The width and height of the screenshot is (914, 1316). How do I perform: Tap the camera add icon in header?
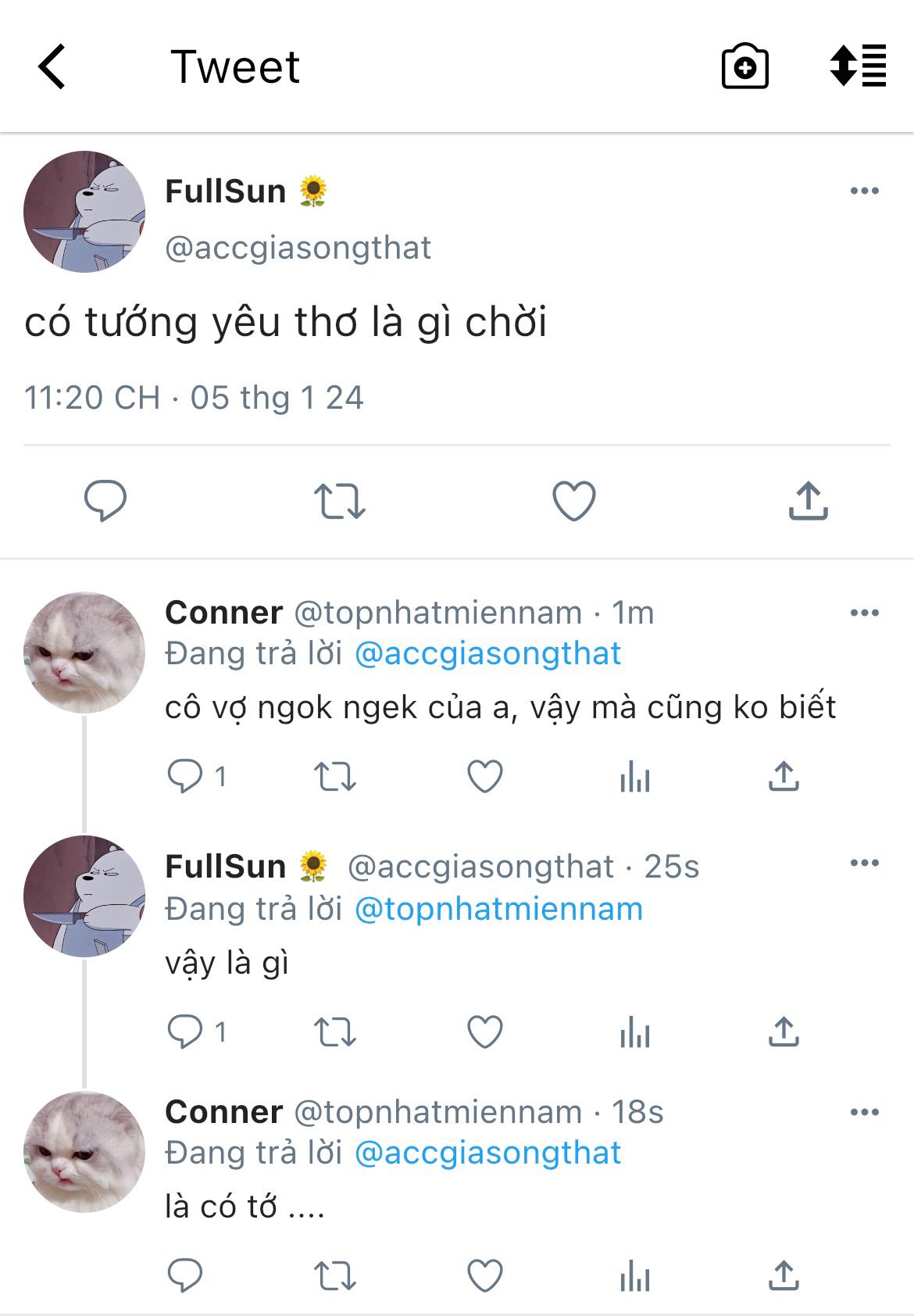pos(744,67)
